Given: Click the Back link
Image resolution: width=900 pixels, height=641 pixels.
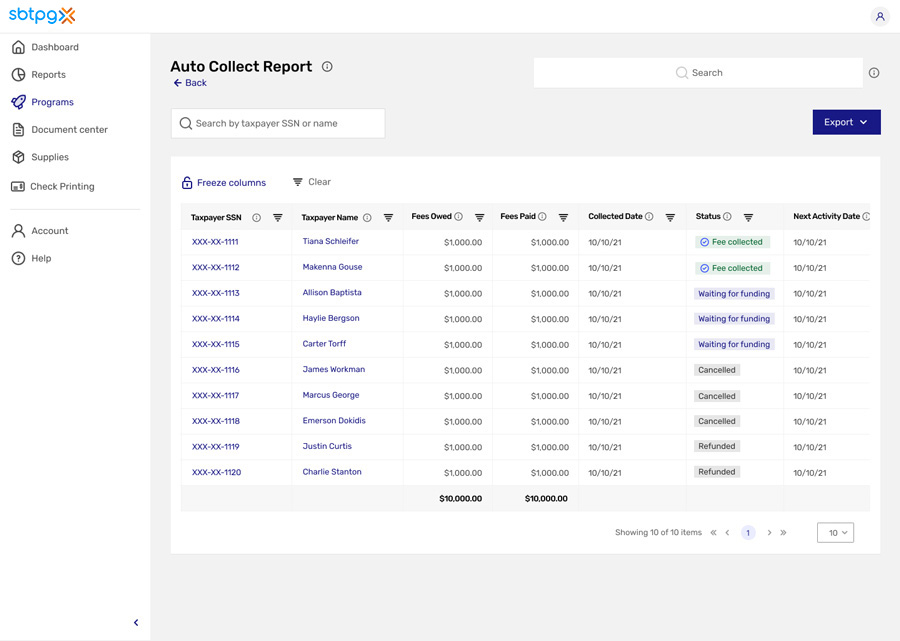Looking at the screenshot, I should 190,83.
